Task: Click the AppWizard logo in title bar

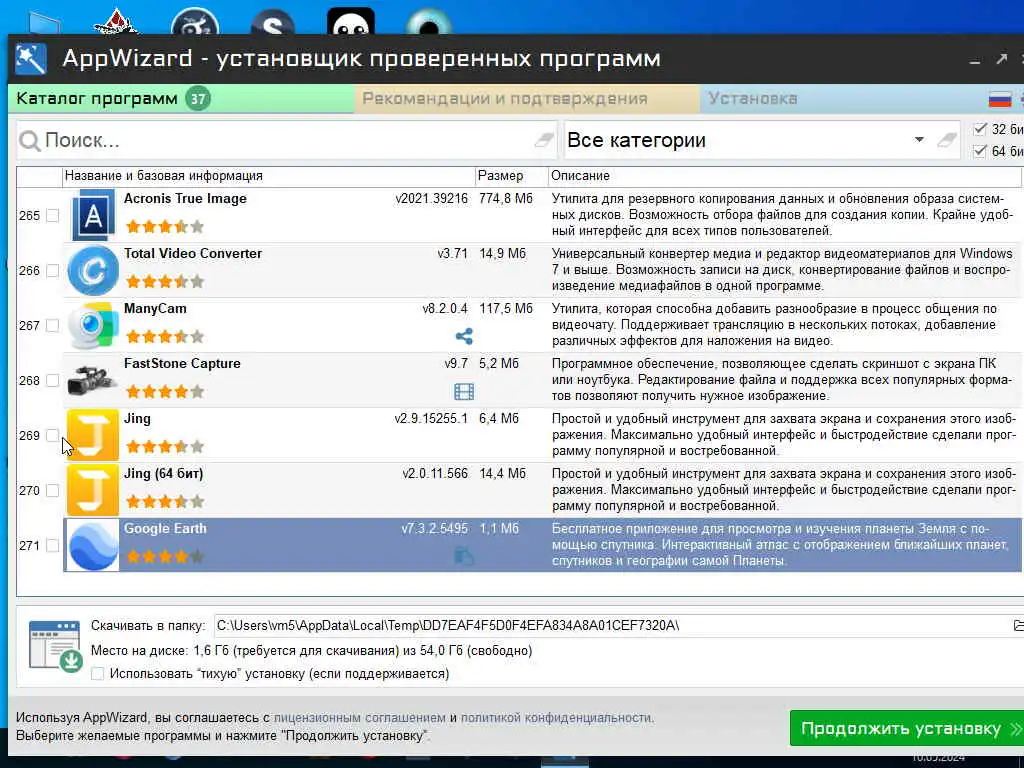Action: (x=31, y=59)
